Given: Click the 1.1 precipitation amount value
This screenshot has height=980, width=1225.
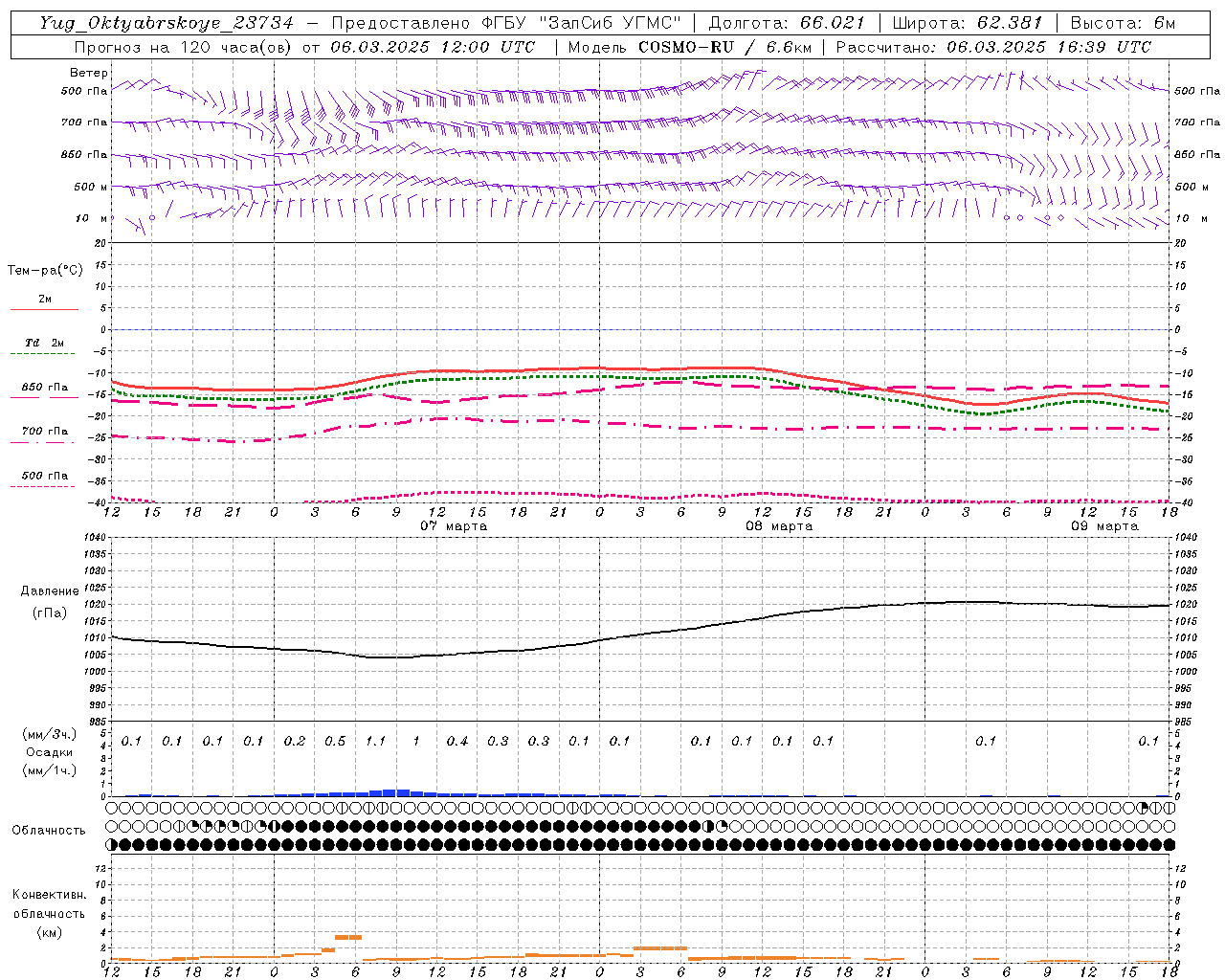Looking at the screenshot, I should tap(375, 741).
